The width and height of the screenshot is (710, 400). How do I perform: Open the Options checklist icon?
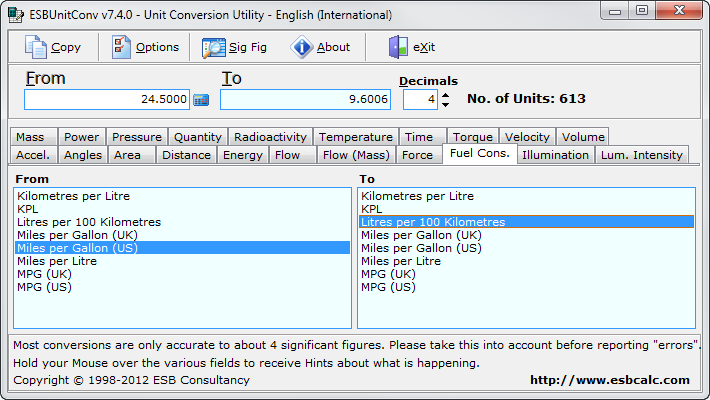121,47
